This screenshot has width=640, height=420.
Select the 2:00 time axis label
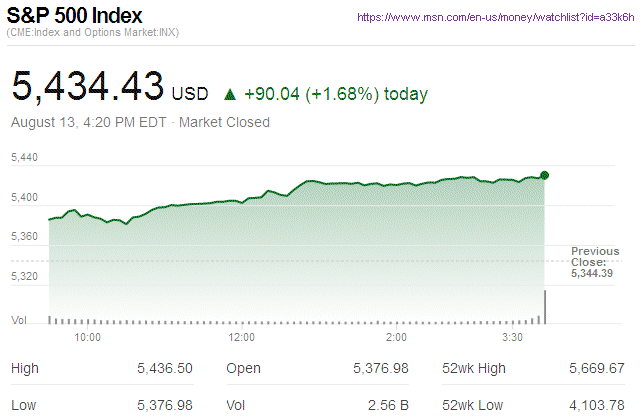tap(395, 338)
